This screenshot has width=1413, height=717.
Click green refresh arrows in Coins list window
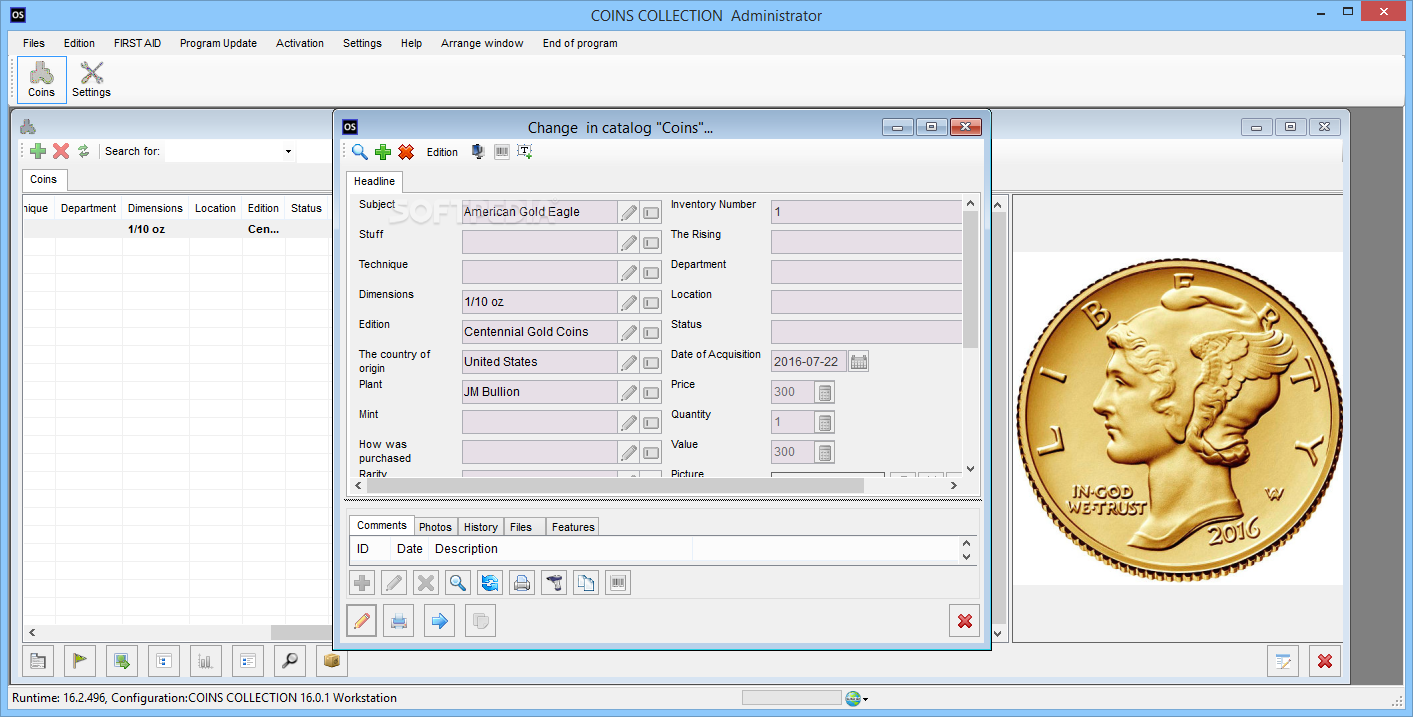point(84,151)
